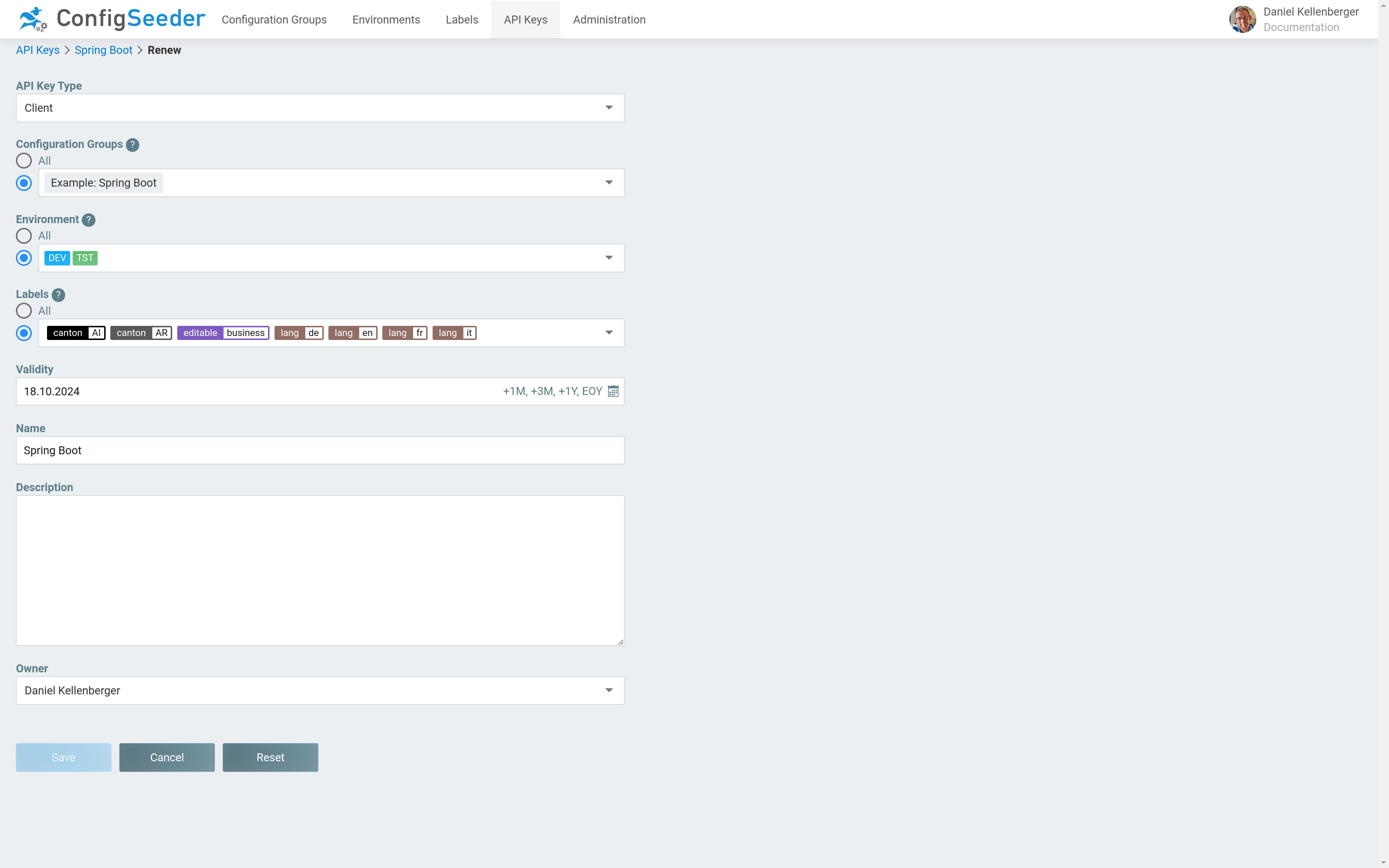Screen dimensions: 1389x868
Task: Open the Environment selection dropdown showing DEV and TST
Action: click(x=608, y=258)
